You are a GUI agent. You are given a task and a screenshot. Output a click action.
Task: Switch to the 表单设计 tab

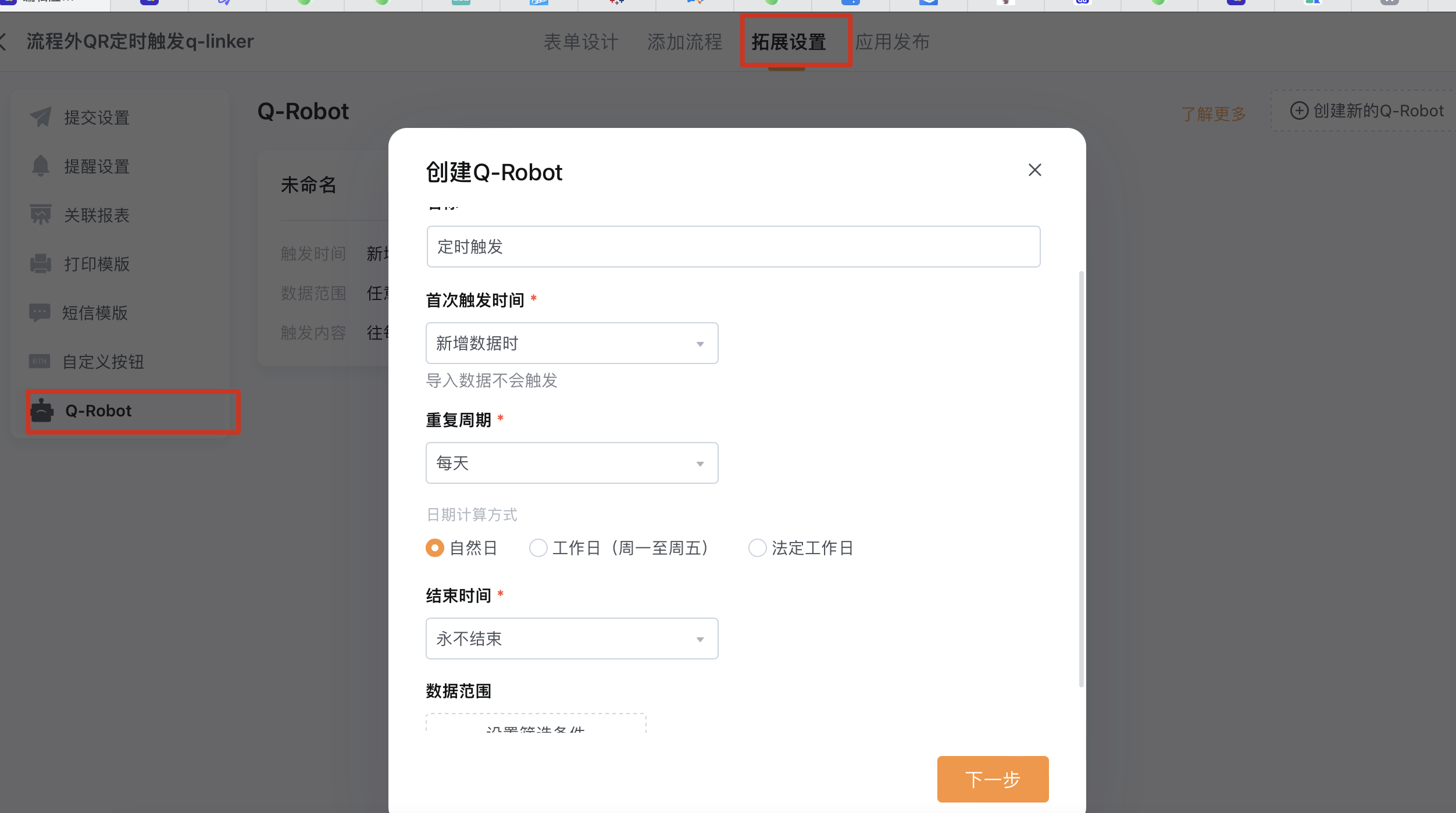pos(581,42)
